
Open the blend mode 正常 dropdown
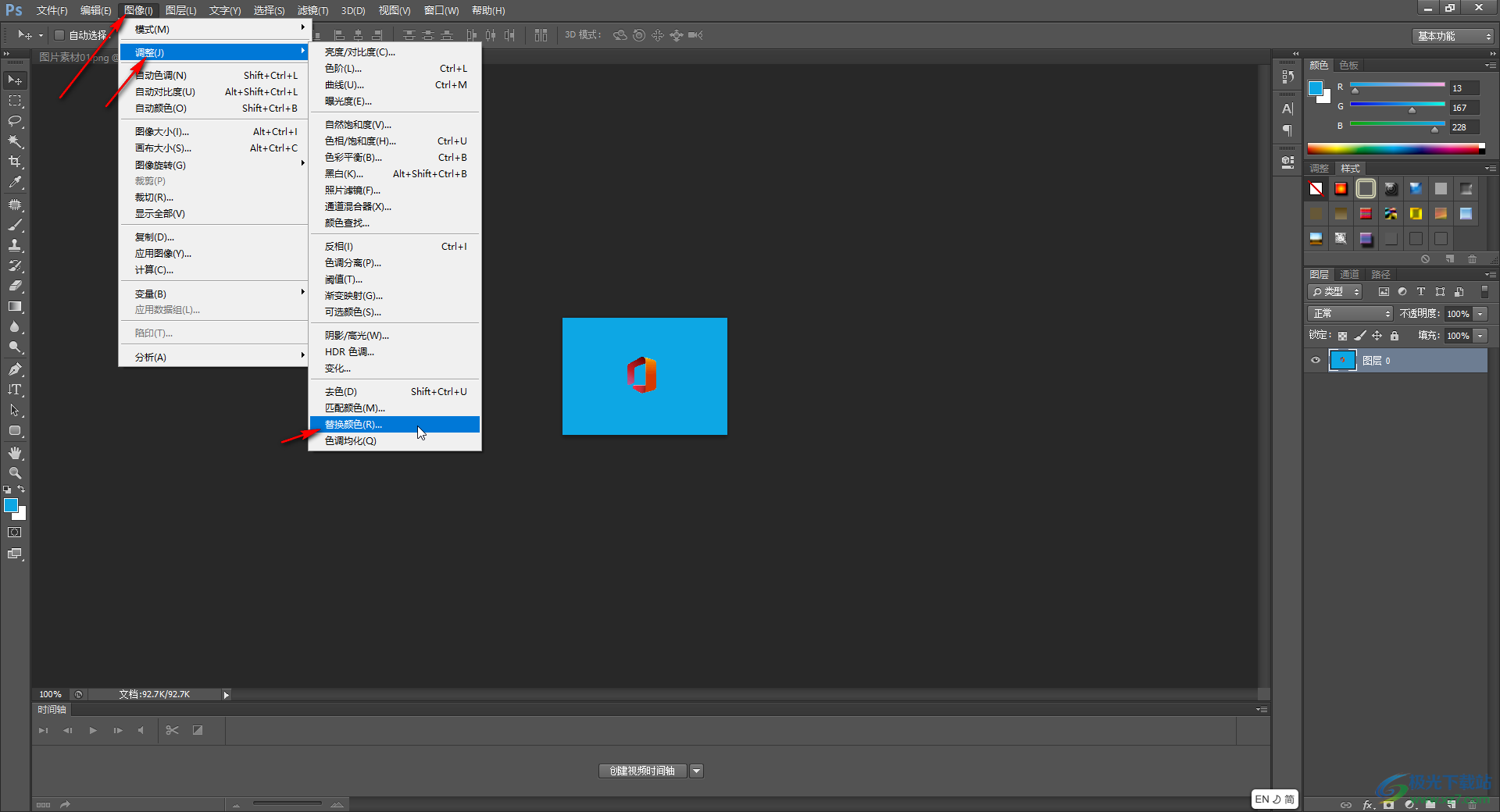[1350, 313]
